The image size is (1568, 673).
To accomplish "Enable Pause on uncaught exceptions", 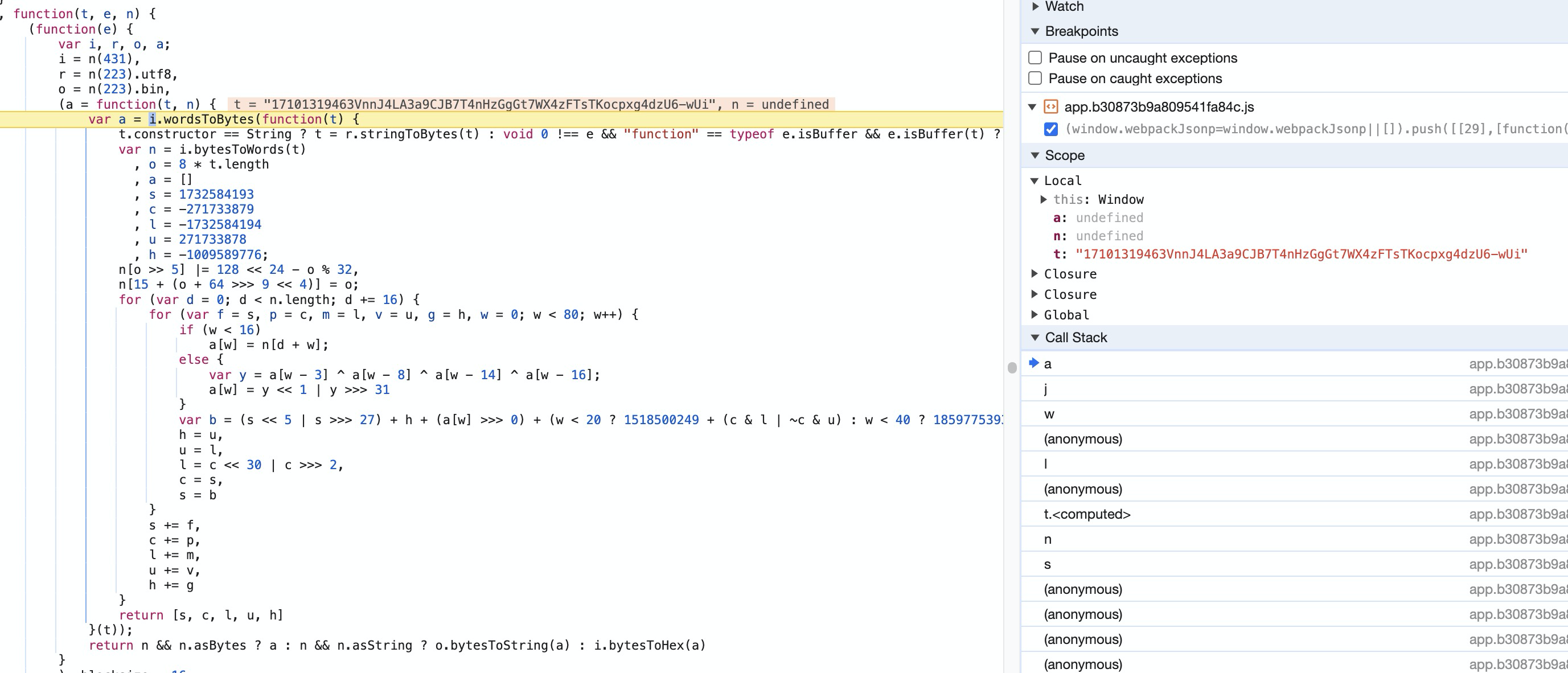I will pyautogui.click(x=1035, y=58).
